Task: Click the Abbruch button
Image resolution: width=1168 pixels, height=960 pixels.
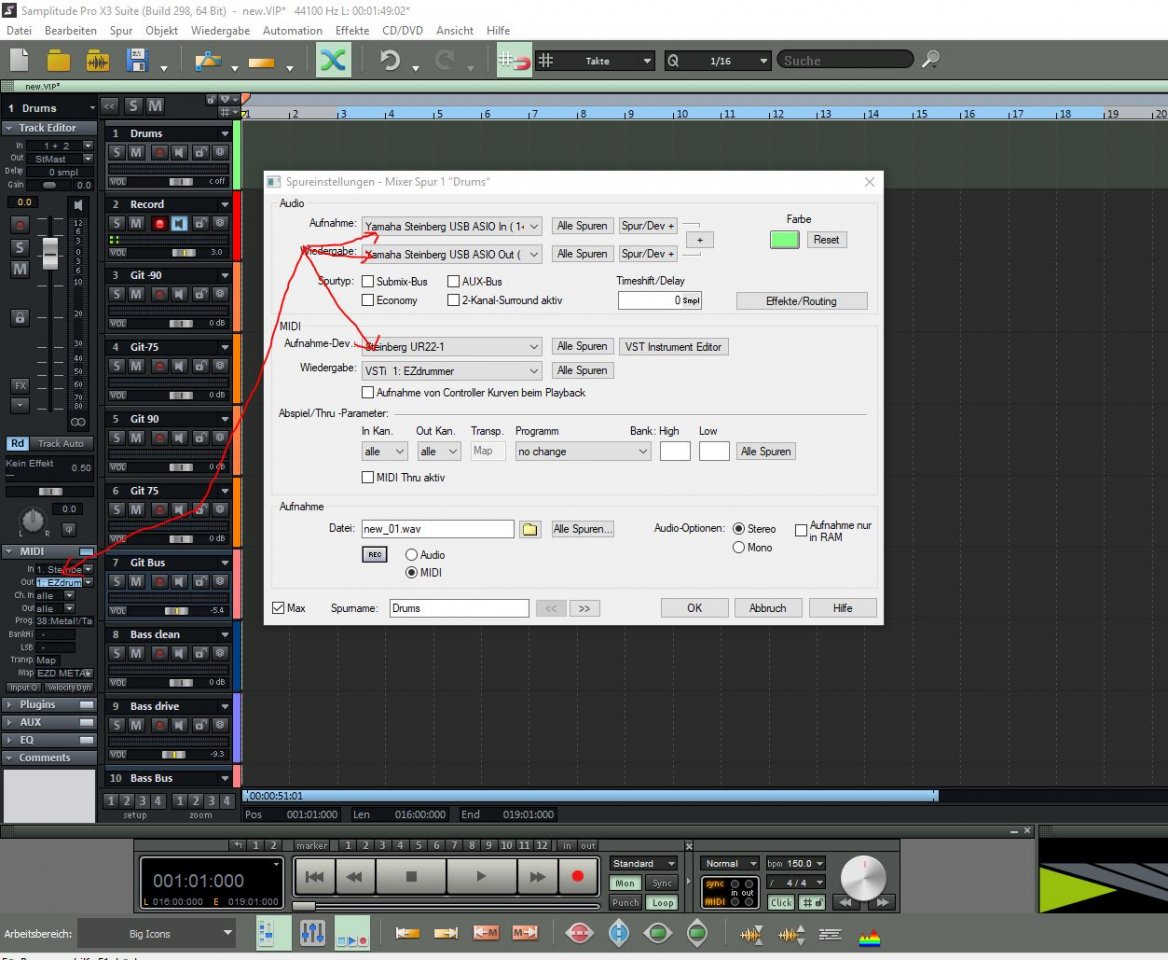Action: (x=767, y=608)
